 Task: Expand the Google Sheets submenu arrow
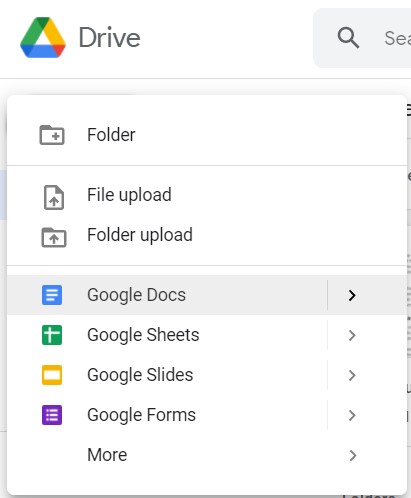click(352, 335)
